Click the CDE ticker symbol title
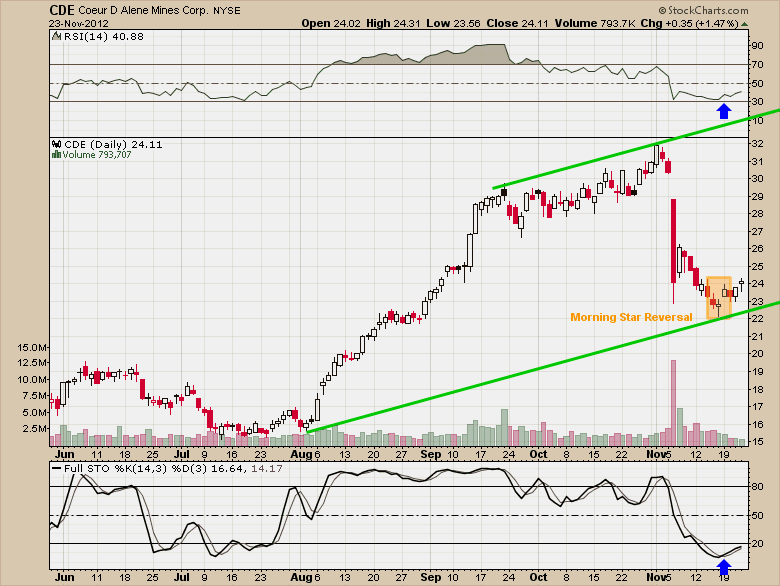This screenshot has width=780, height=586. click(62, 10)
